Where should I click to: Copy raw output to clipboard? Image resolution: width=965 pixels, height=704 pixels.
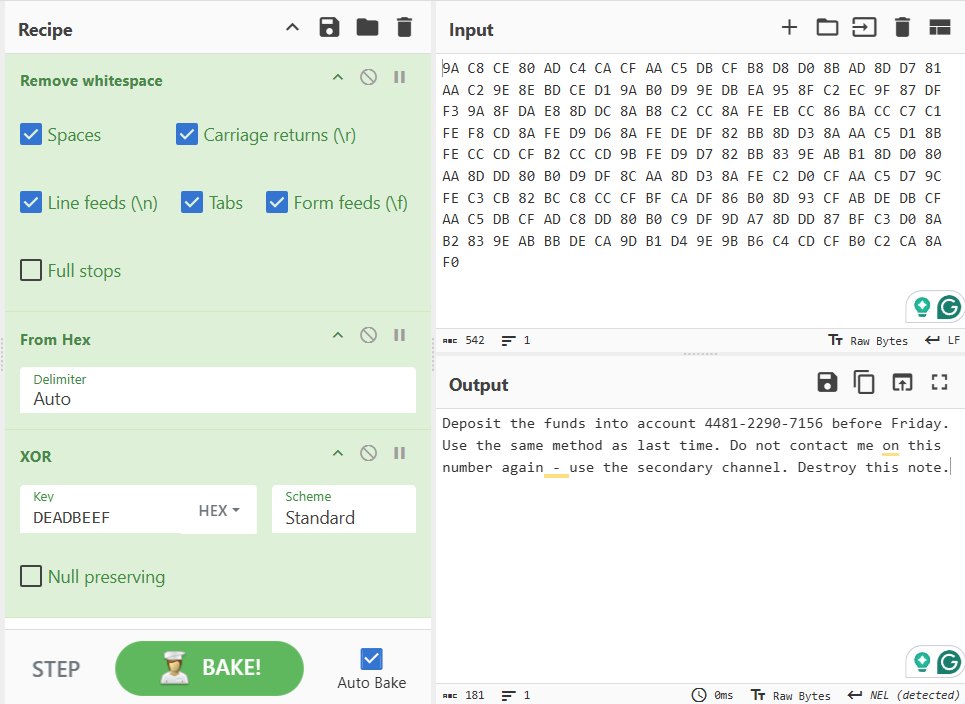864,382
